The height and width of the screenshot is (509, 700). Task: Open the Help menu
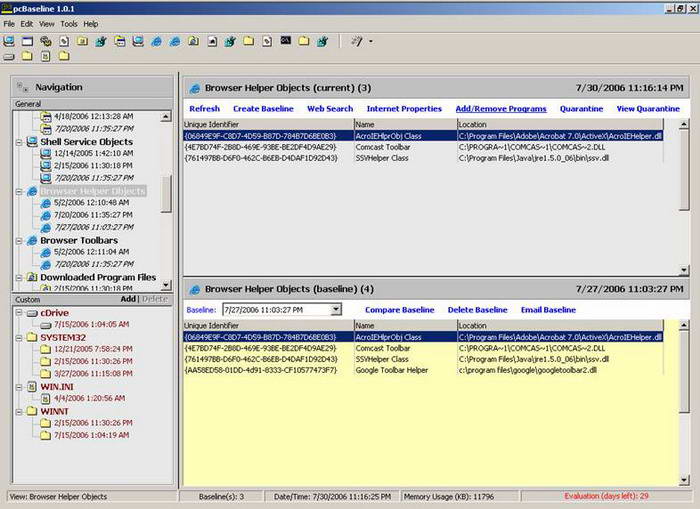[91, 24]
